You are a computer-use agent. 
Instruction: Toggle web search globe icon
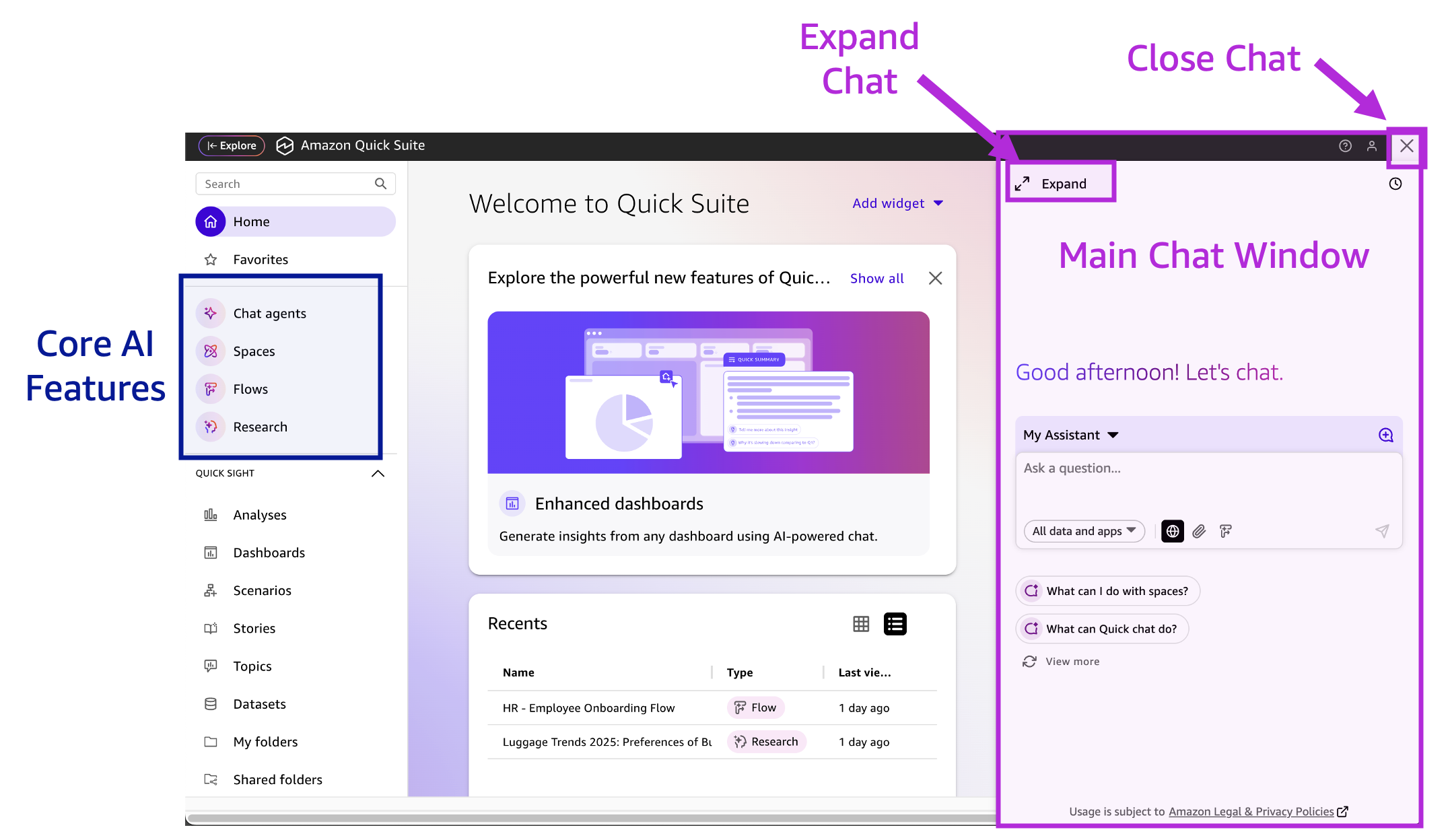[x=1172, y=531]
